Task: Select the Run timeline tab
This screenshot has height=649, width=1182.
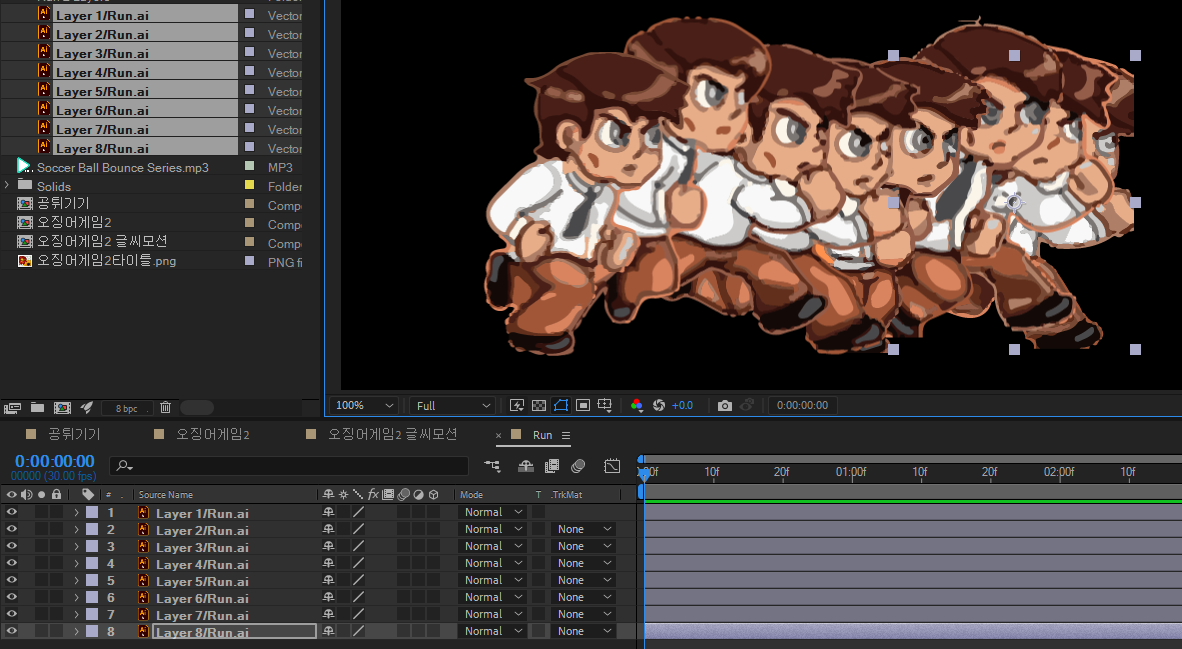Action: (542, 435)
